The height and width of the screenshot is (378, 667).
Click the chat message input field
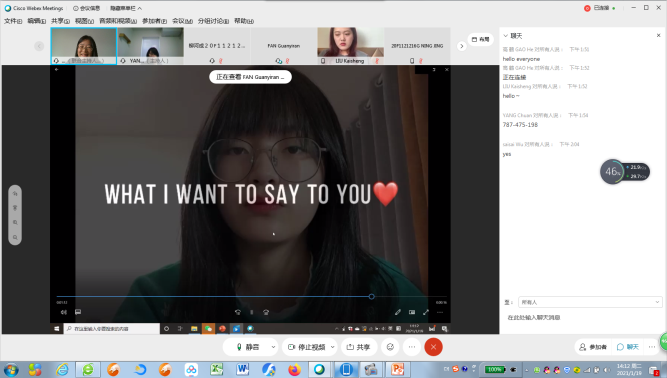coord(583,318)
